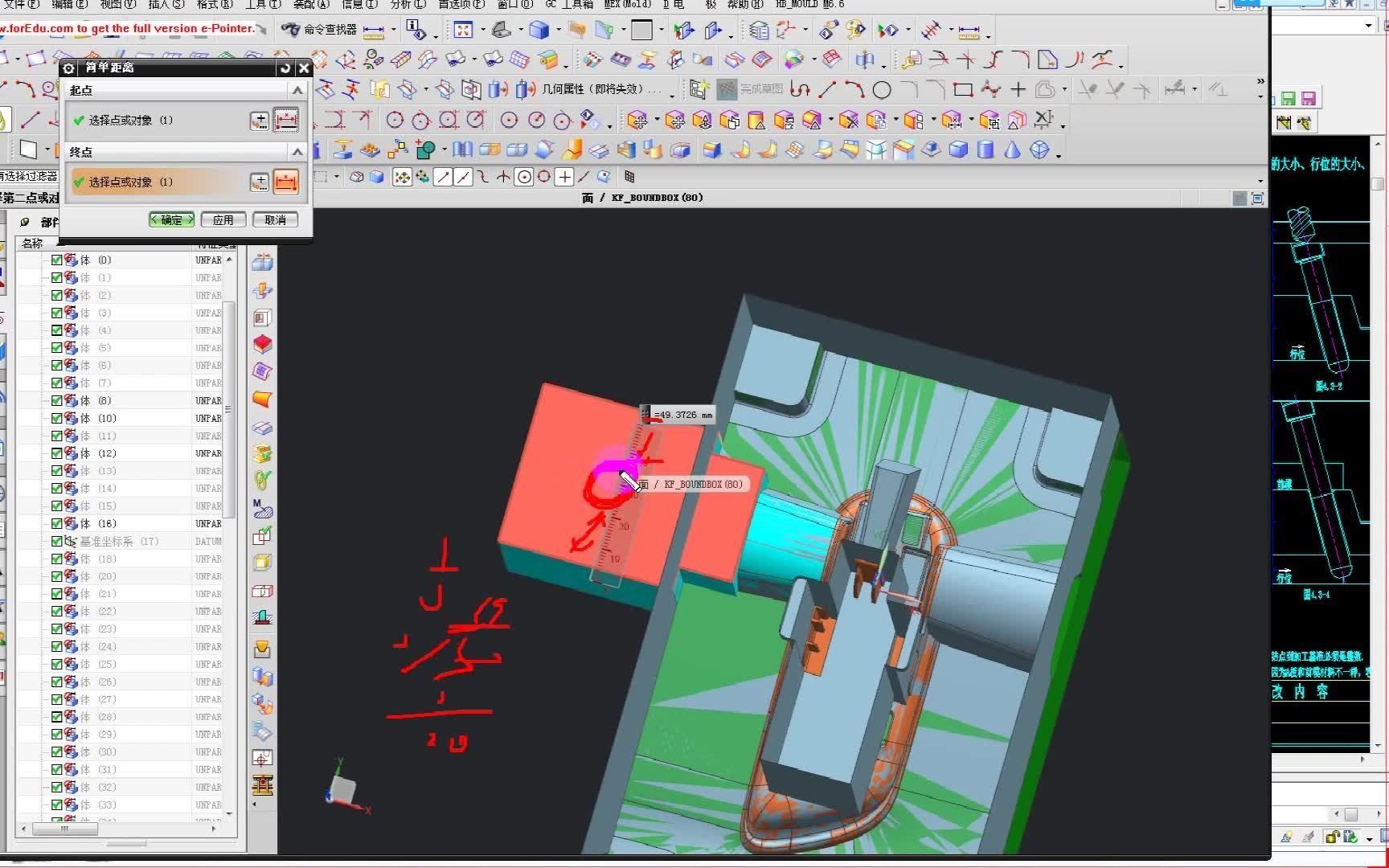
Task: Select the sketch point plus tool
Action: (x=1018, y=89)
